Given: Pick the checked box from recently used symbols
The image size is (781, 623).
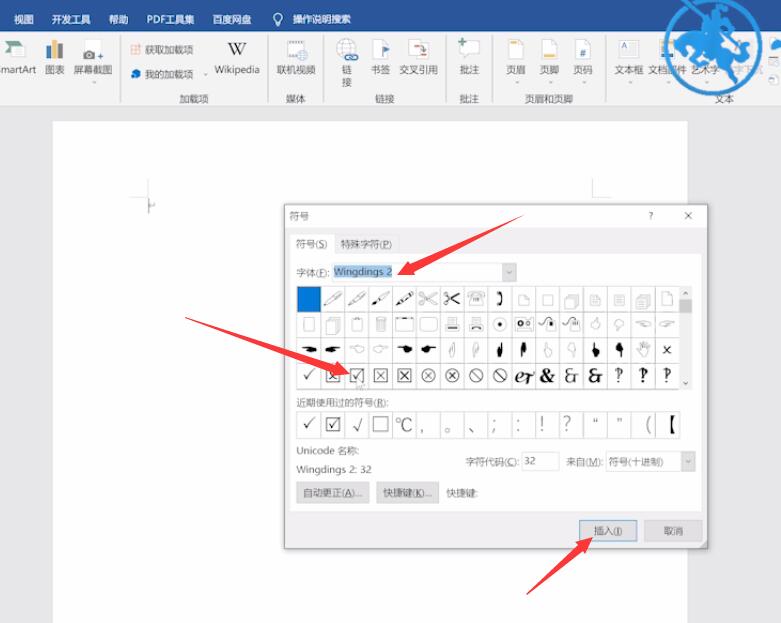Looking at the screenshot, I should [333, 425].
